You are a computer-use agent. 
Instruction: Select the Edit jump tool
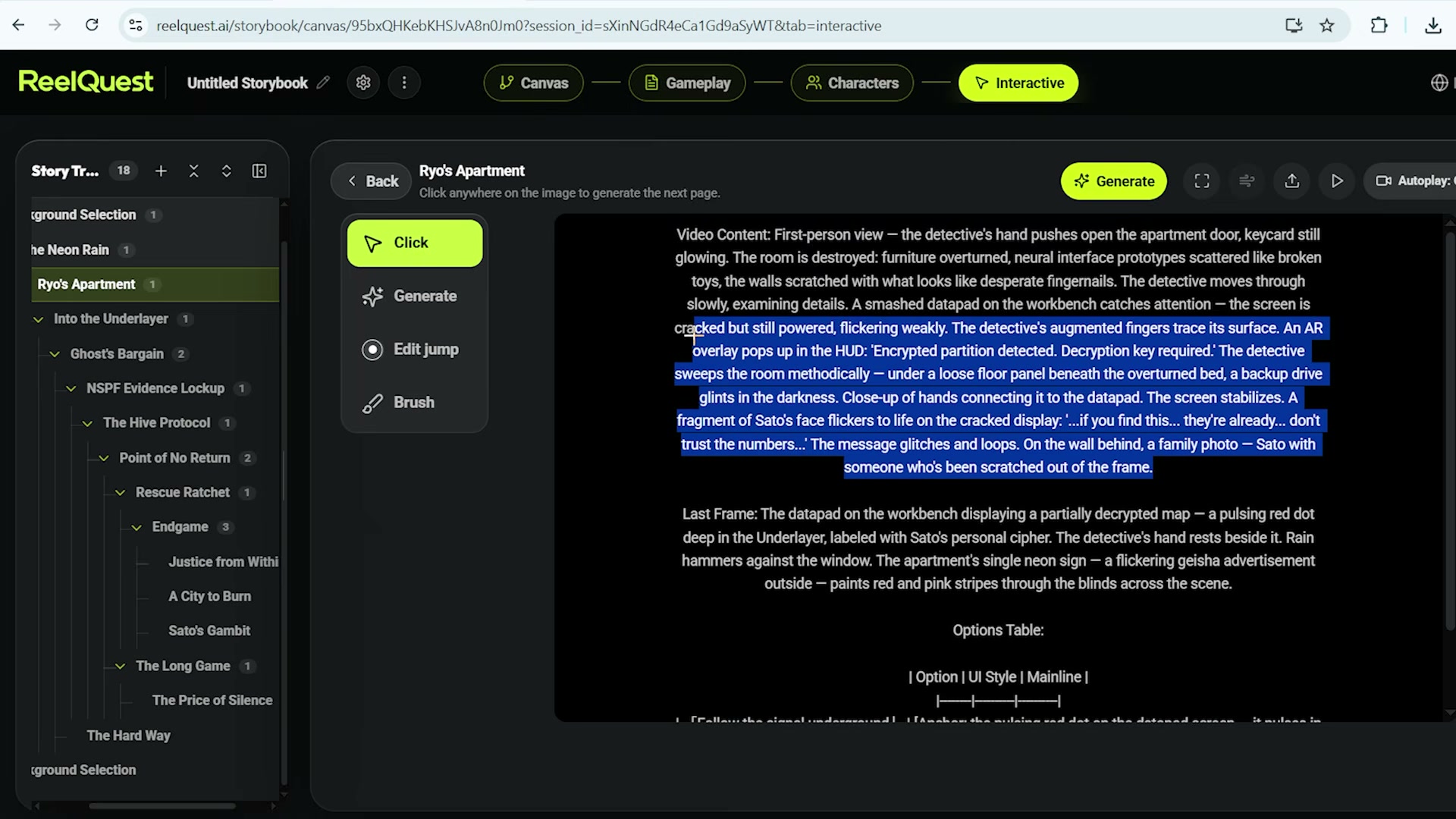pos(415,350)
